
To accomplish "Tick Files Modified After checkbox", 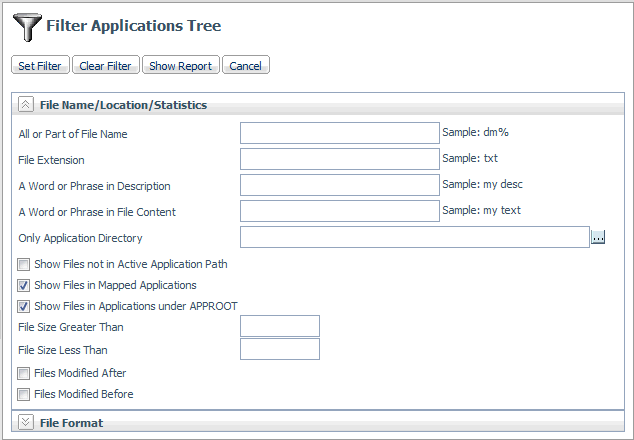I will [x=23, y=373].
